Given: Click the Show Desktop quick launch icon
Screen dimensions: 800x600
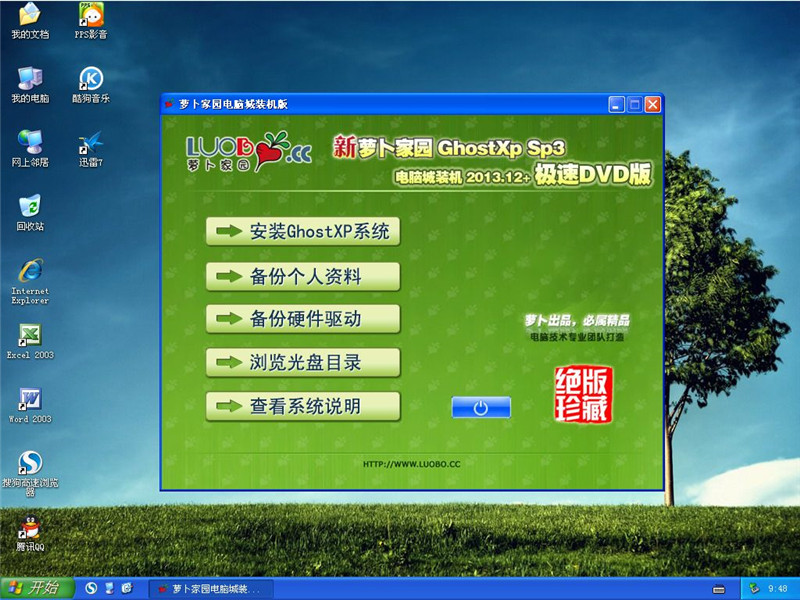Looking at the screenshot, I should click(x=110, y=589).
